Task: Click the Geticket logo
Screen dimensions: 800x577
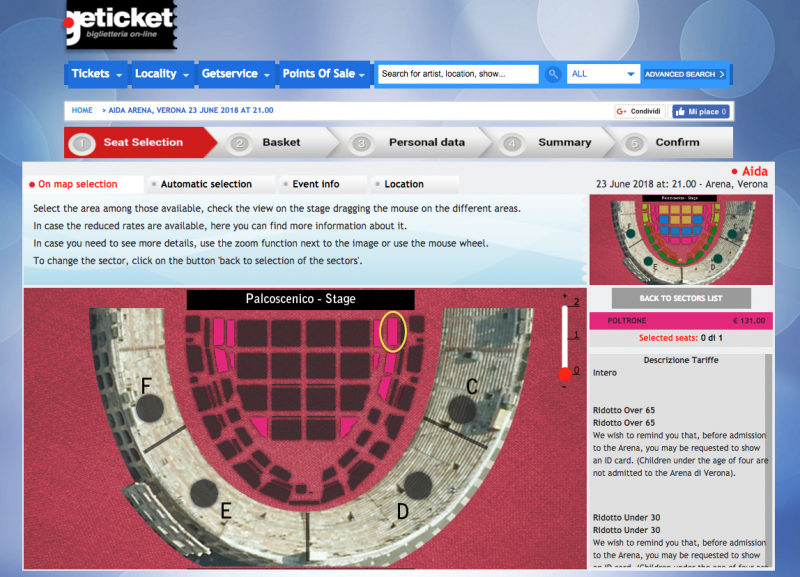Action: coord(121,24)
